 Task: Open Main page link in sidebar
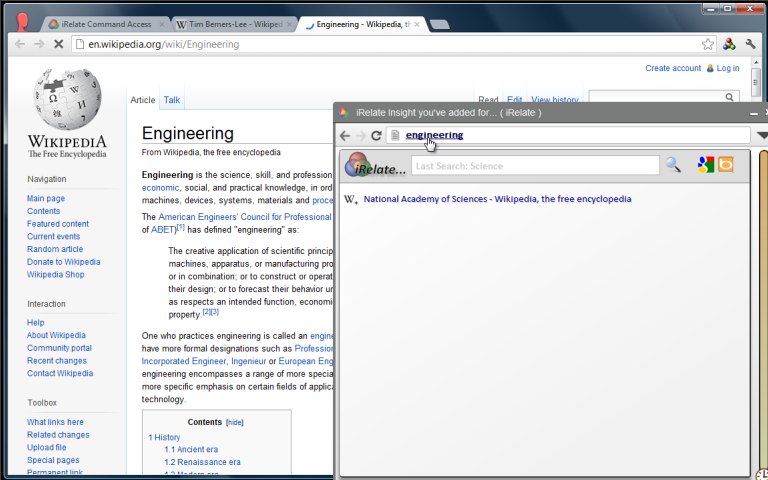click(46, 198)
